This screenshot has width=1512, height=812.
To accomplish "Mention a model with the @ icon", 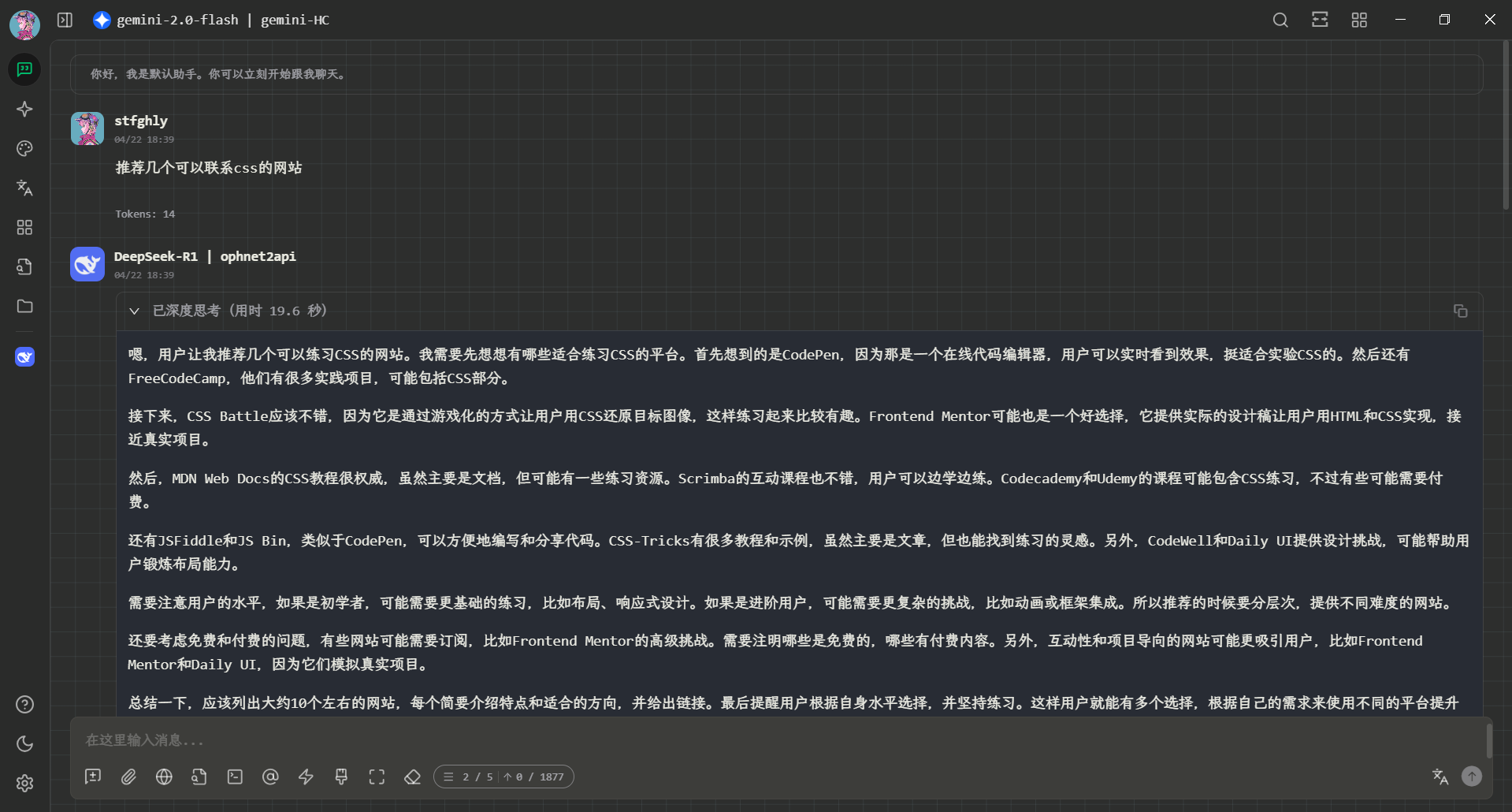I will 270,777.
